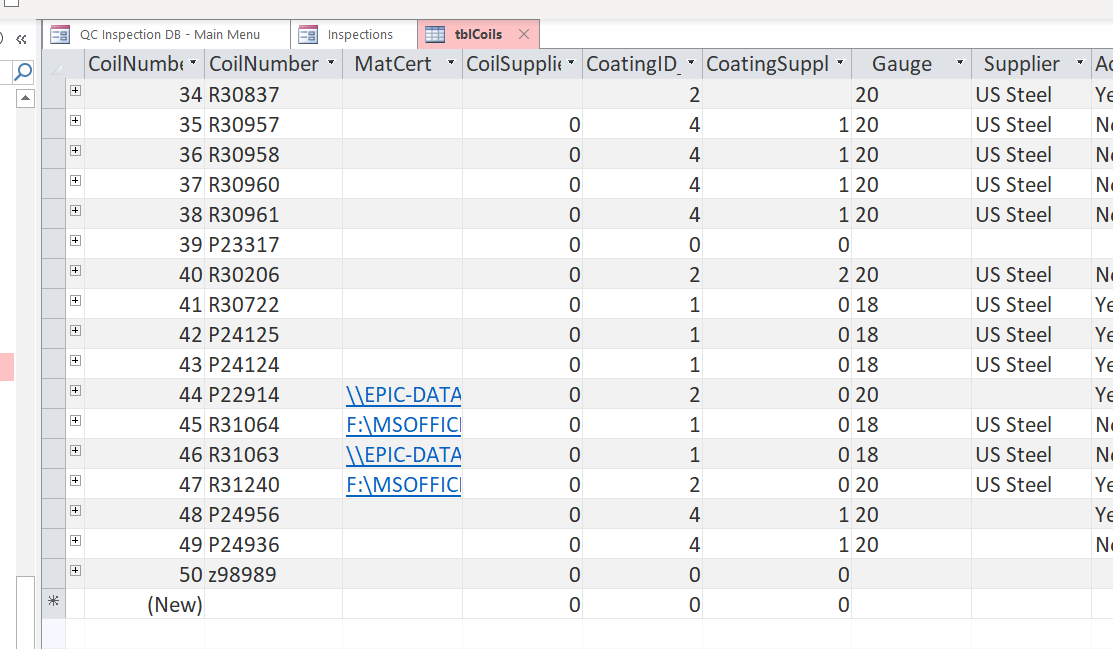Click the select-all corner of the datasheet
This screenshot has width=1113, height=649.
[x=54, y=63]
